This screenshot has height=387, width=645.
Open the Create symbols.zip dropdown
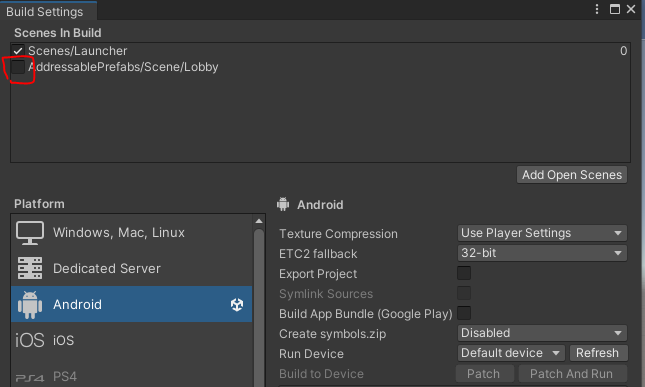[542, 333]
